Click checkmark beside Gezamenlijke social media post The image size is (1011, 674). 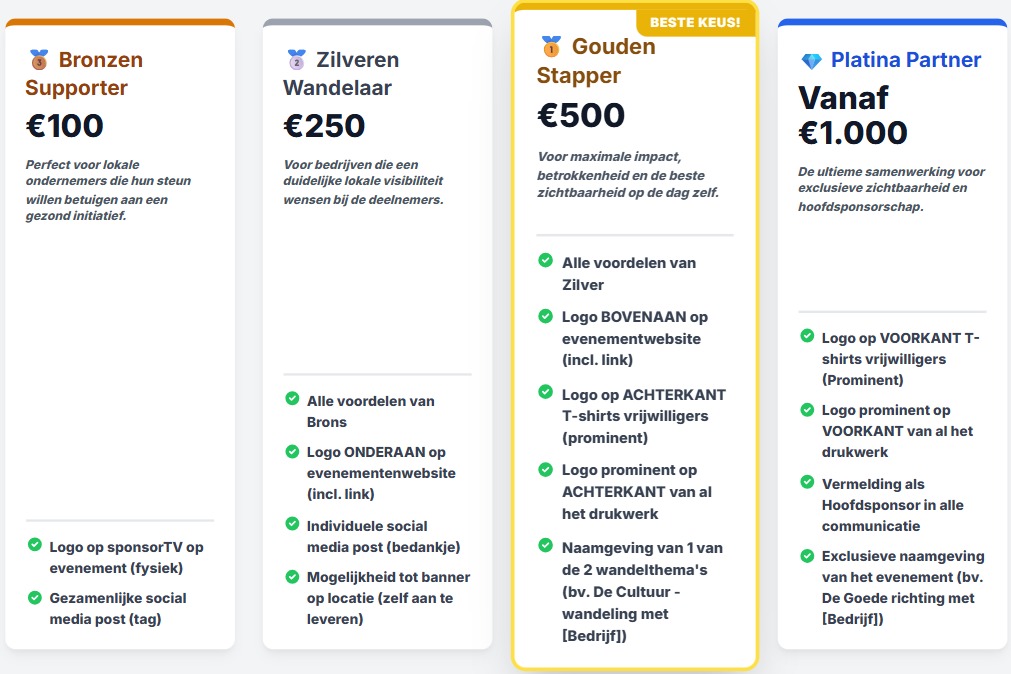(x=35, y=597)
